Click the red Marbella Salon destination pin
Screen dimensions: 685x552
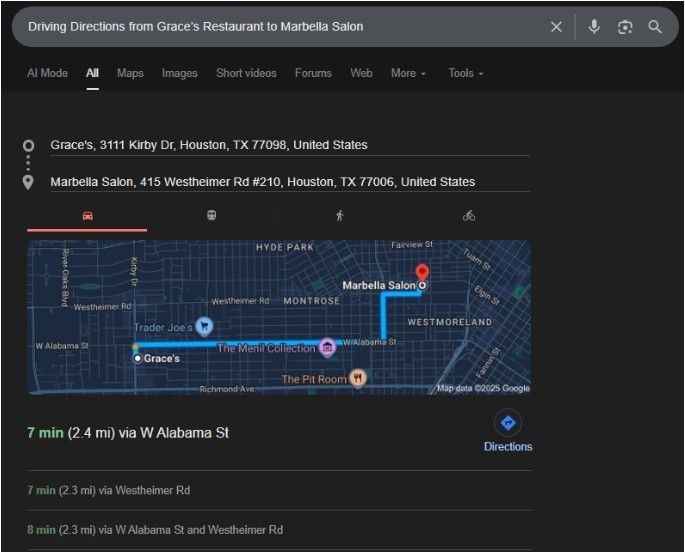(x=422, y=272)
